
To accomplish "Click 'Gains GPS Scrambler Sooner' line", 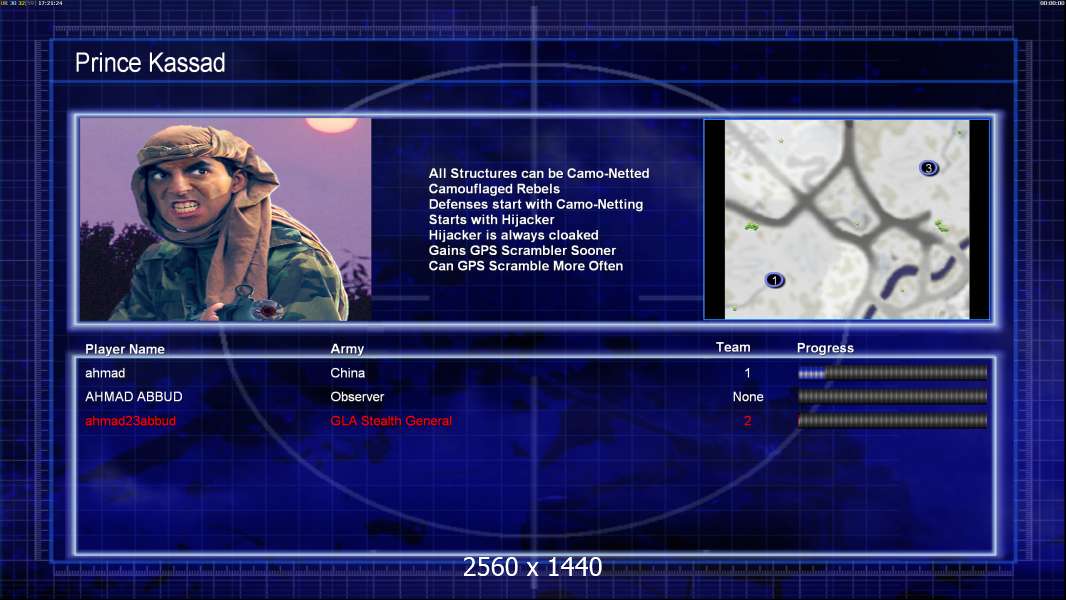I will coord(522,251).
